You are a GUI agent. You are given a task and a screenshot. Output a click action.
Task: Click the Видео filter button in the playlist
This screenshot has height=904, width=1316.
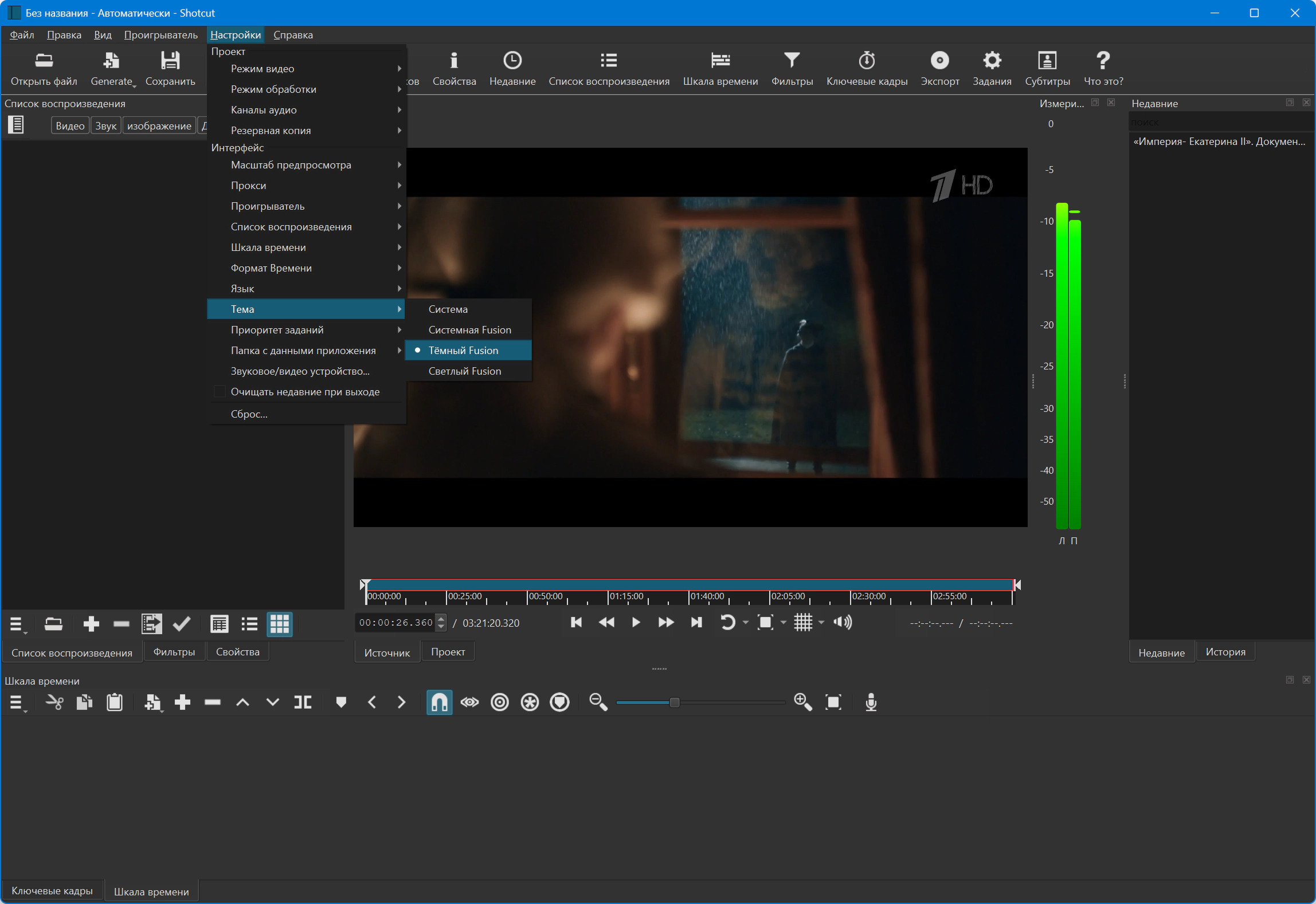click(70, 126)
